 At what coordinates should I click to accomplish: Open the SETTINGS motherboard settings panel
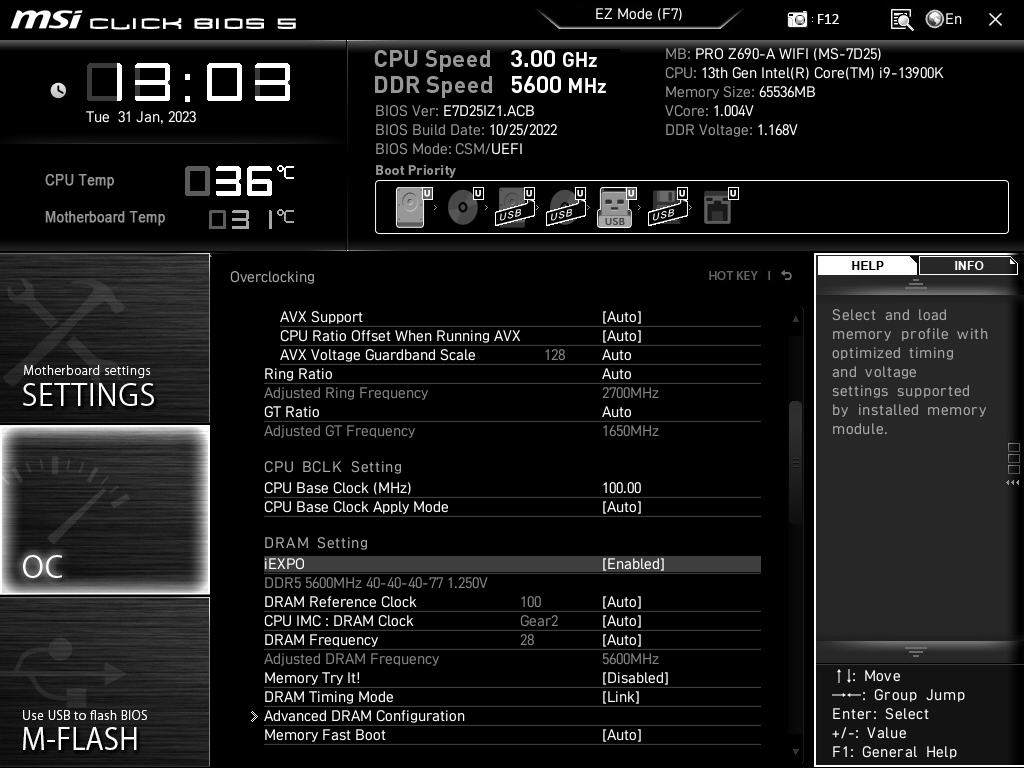(104, 338)
